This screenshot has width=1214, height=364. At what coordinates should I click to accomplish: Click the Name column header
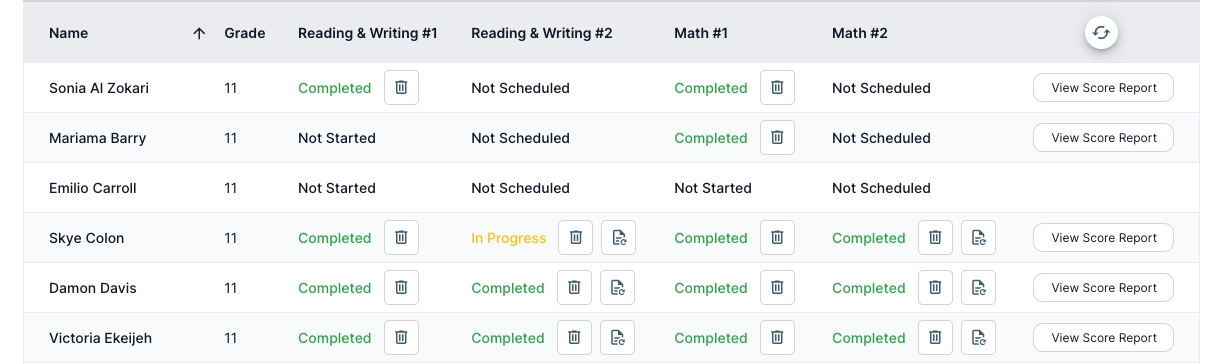[68, 33]
